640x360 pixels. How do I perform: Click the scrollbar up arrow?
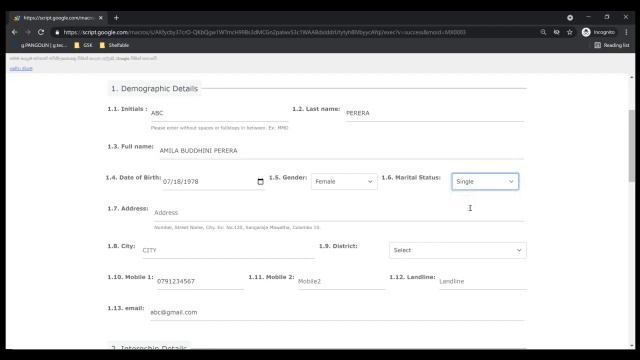point(631,77)
